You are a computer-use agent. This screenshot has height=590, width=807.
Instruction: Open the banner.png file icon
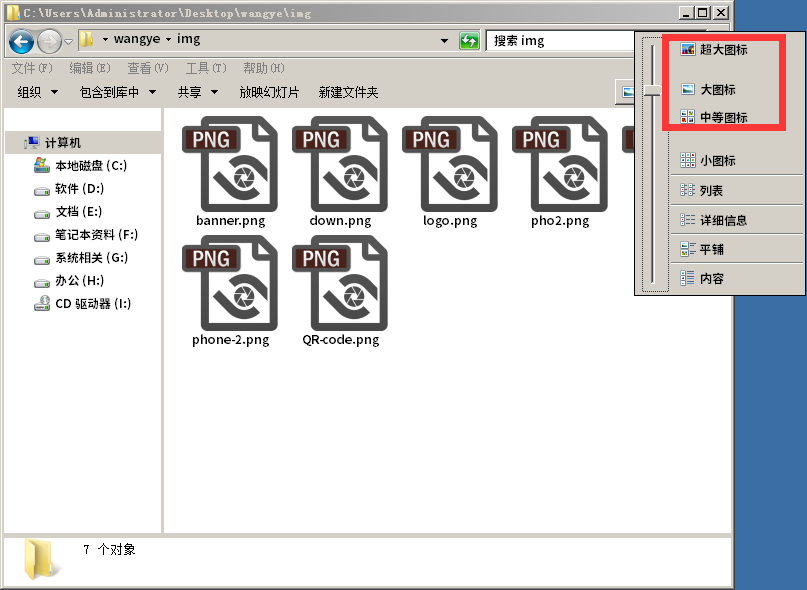(x=231, y=165)
